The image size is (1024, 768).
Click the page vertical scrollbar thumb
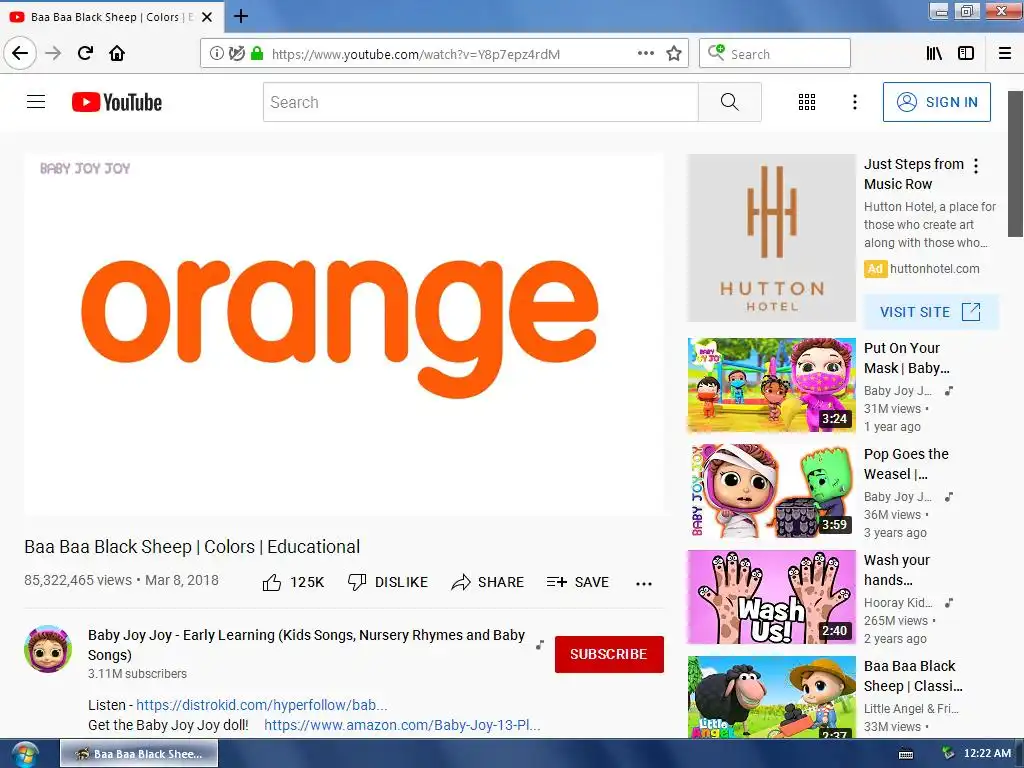click(1016, 163)
